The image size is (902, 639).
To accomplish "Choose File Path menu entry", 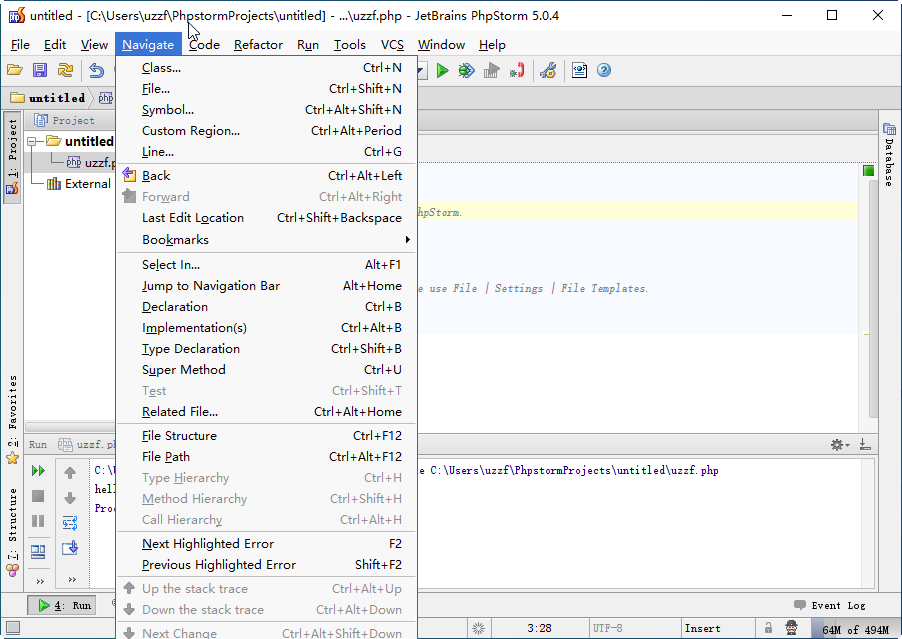I will click(267, 457).
